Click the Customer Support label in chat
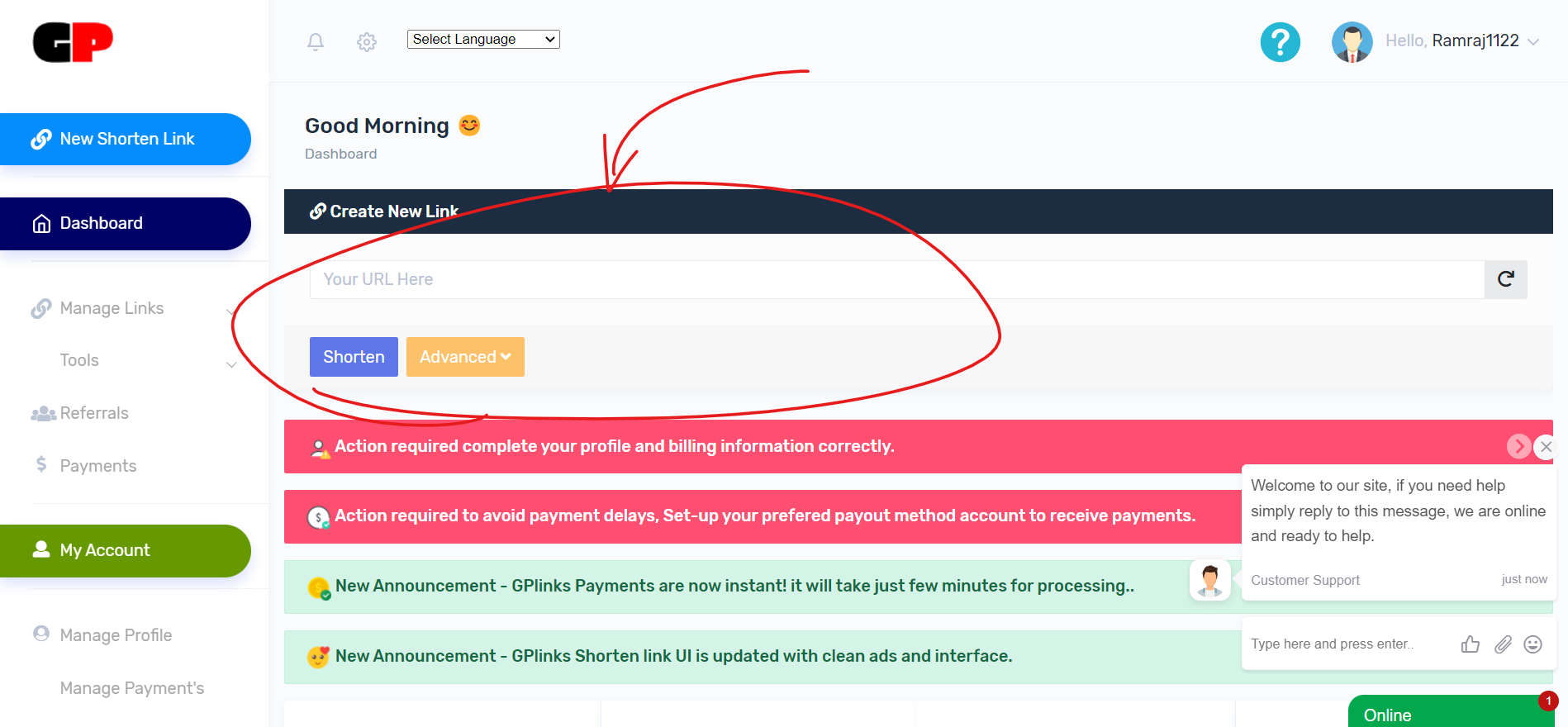 1305,580
